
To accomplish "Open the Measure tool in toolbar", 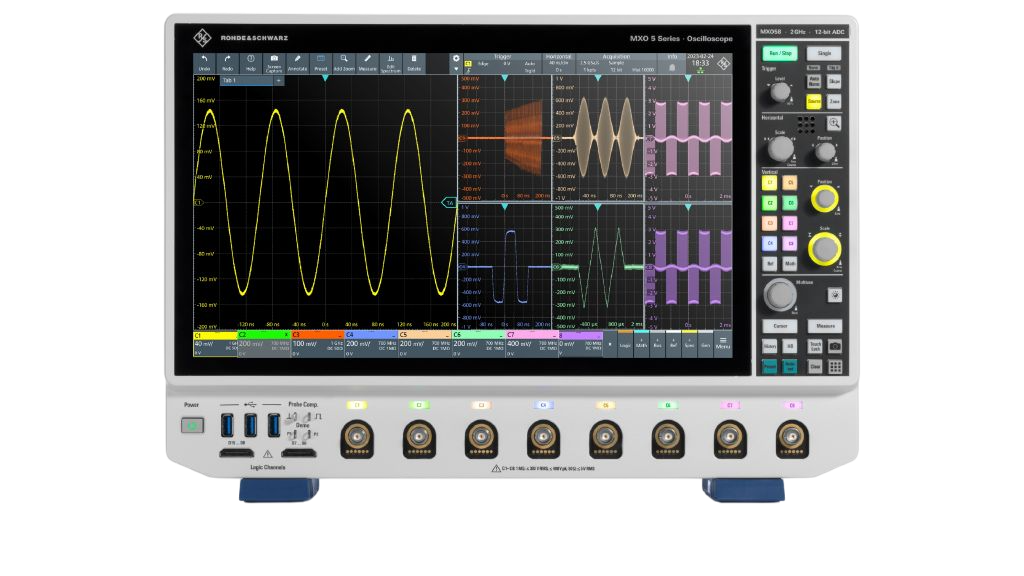I will coord(367,62).
